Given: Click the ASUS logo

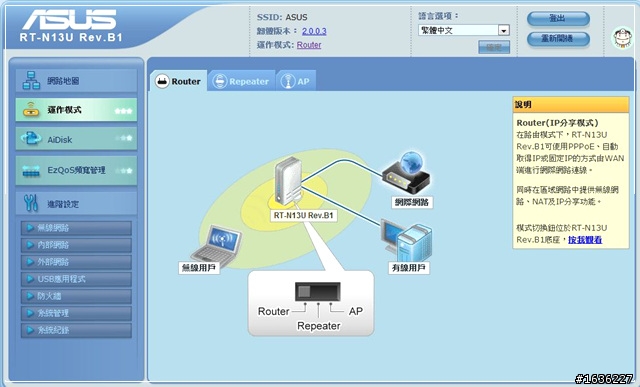Looking at the screenshot, I should coord(69,20).
